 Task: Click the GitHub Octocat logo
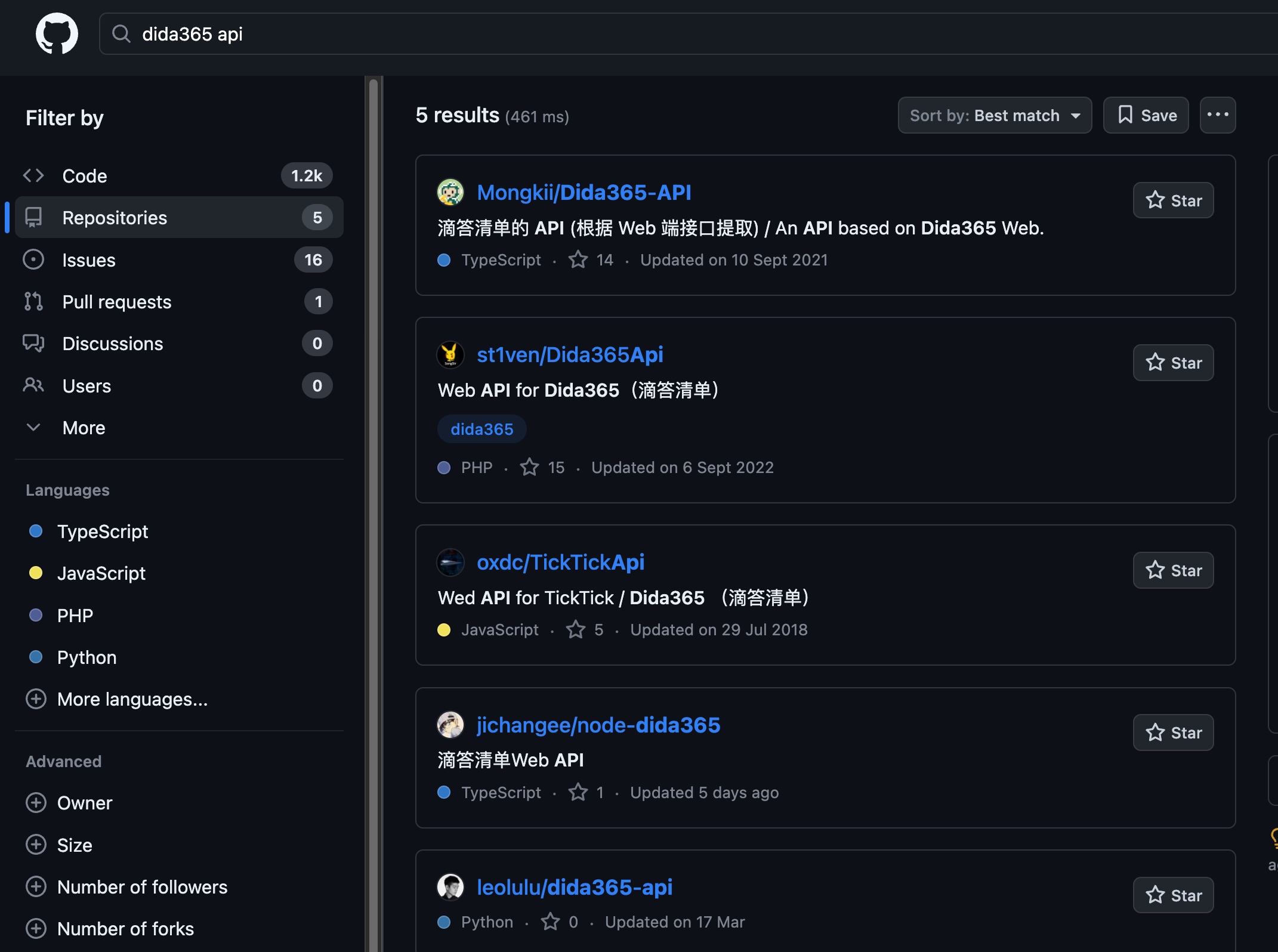pyautogui.click(x=57, y=34)
